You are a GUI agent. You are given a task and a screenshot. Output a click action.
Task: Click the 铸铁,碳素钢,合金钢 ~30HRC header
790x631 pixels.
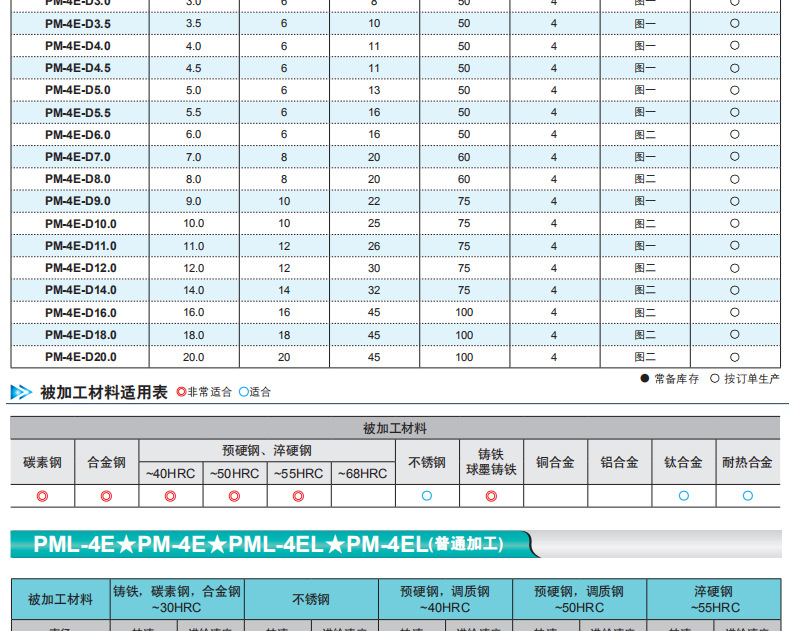177,599
